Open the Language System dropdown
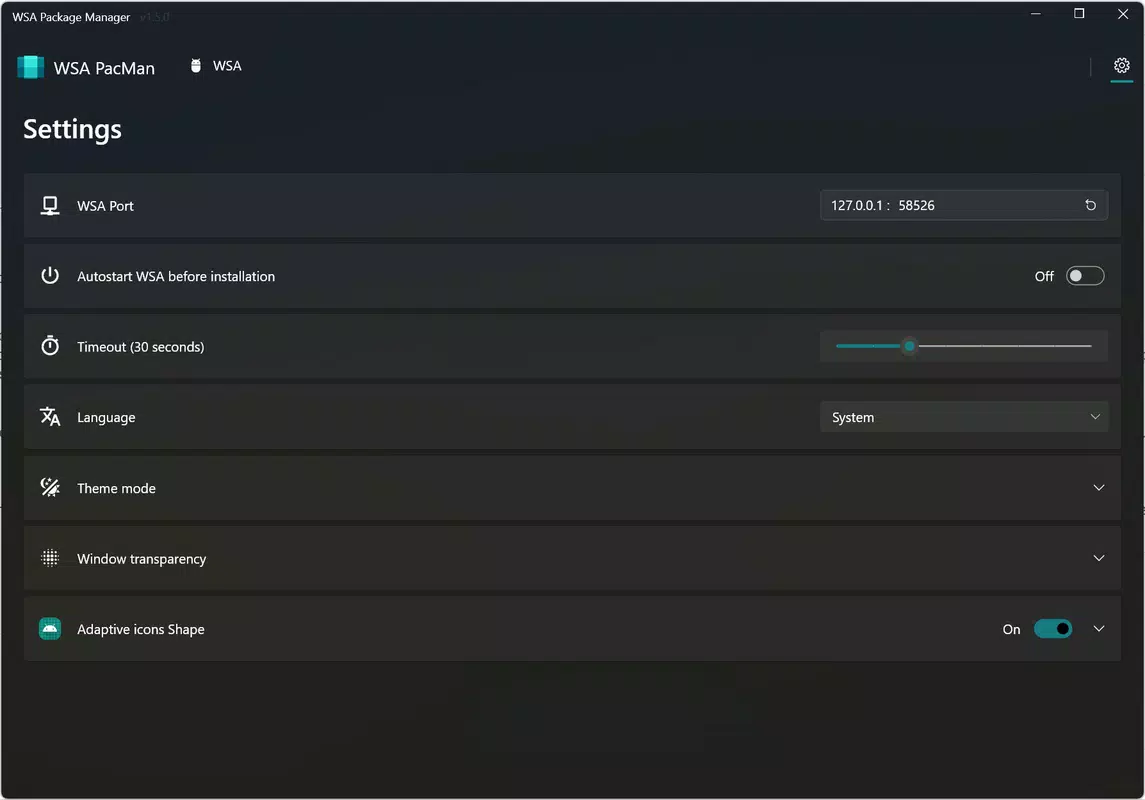This screenshot has height=800, width=1145. (x=963, y=417)
